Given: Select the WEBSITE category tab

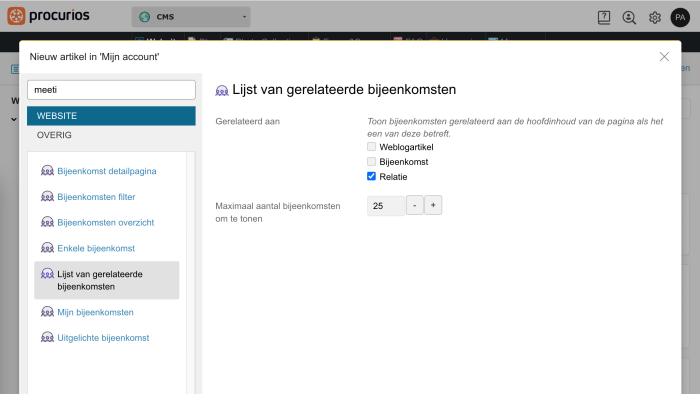Looking at the screenshot, I should [111, 116].
